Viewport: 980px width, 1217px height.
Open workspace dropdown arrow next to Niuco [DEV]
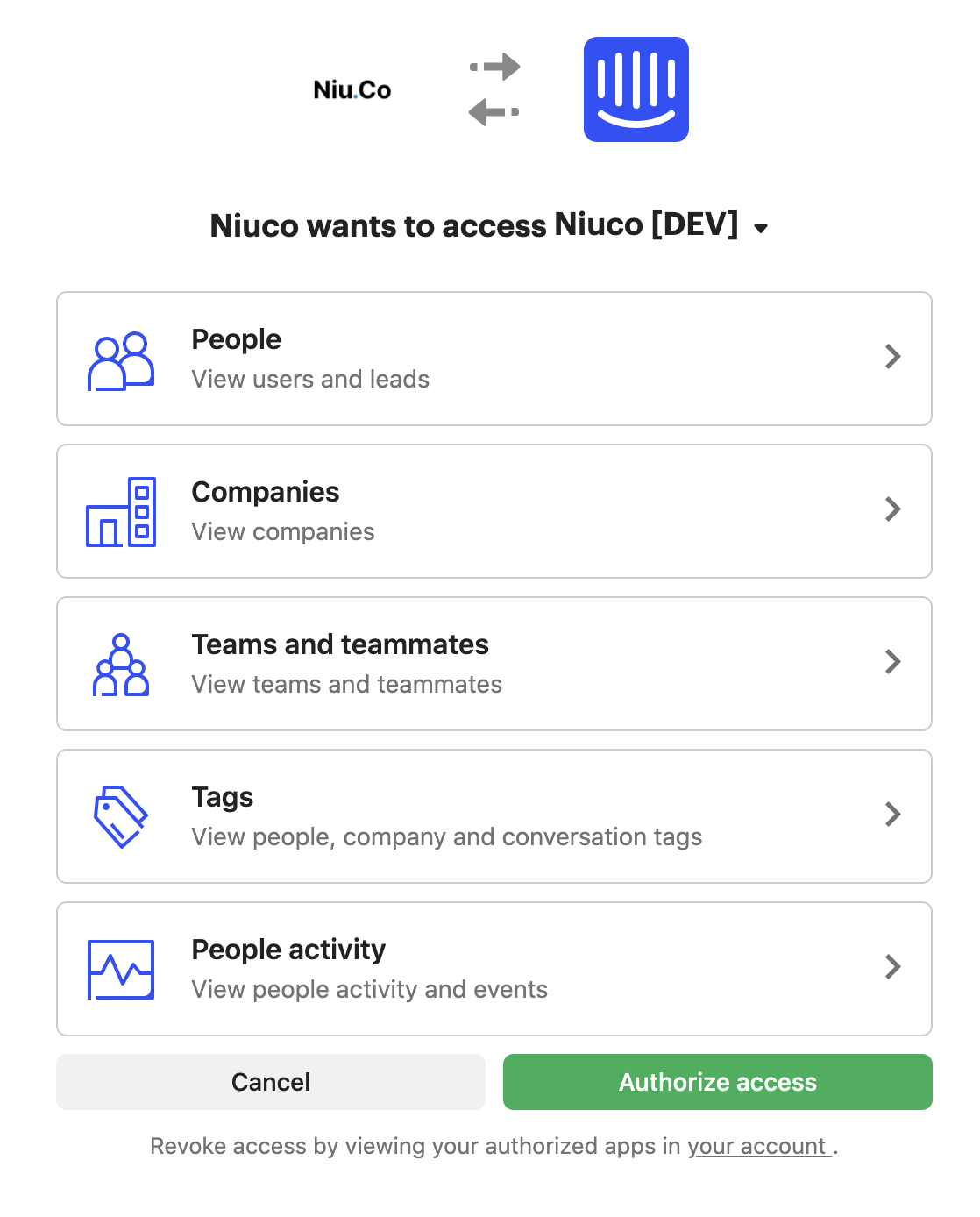(x=761, y=229)
